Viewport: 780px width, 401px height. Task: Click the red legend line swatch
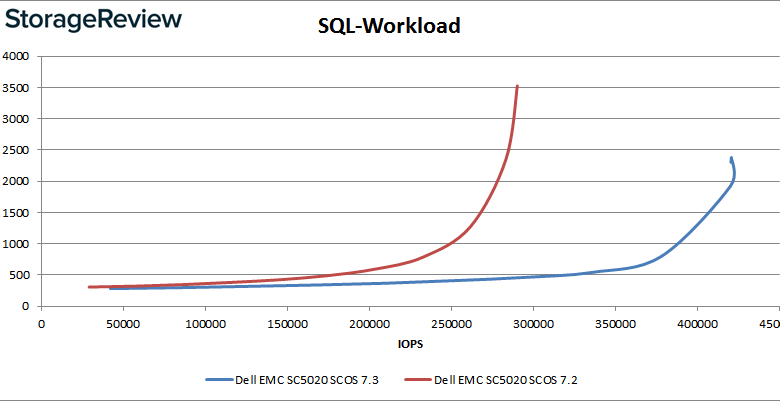(x=417, y=380)
